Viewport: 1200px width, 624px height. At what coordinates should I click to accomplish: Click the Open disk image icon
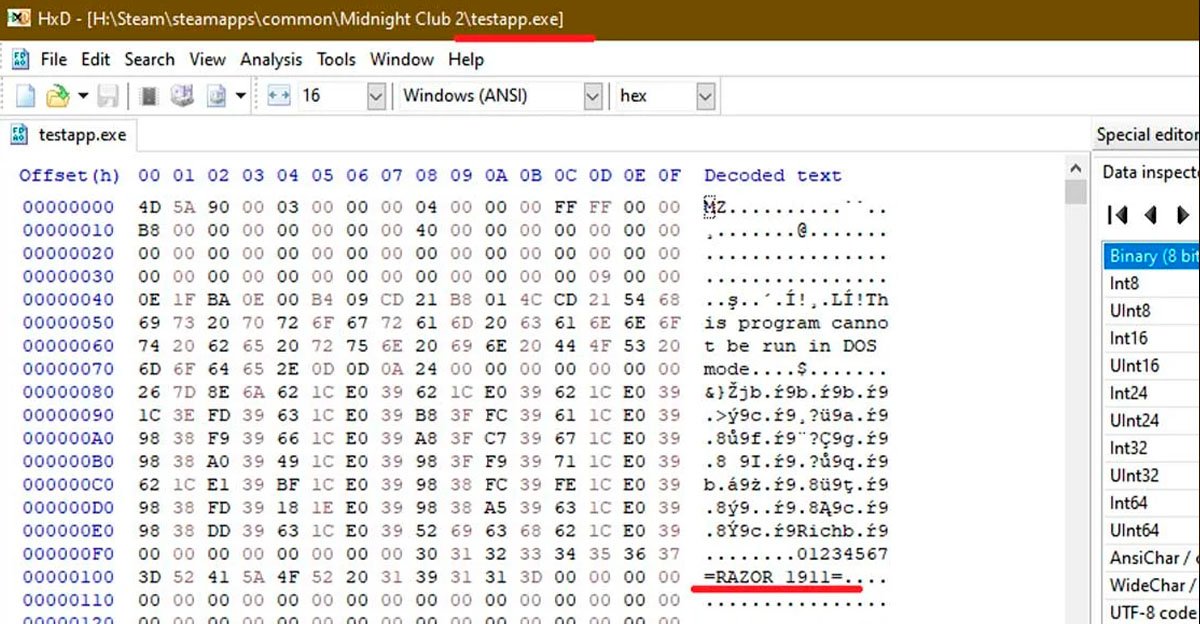(x=216, y=96)
